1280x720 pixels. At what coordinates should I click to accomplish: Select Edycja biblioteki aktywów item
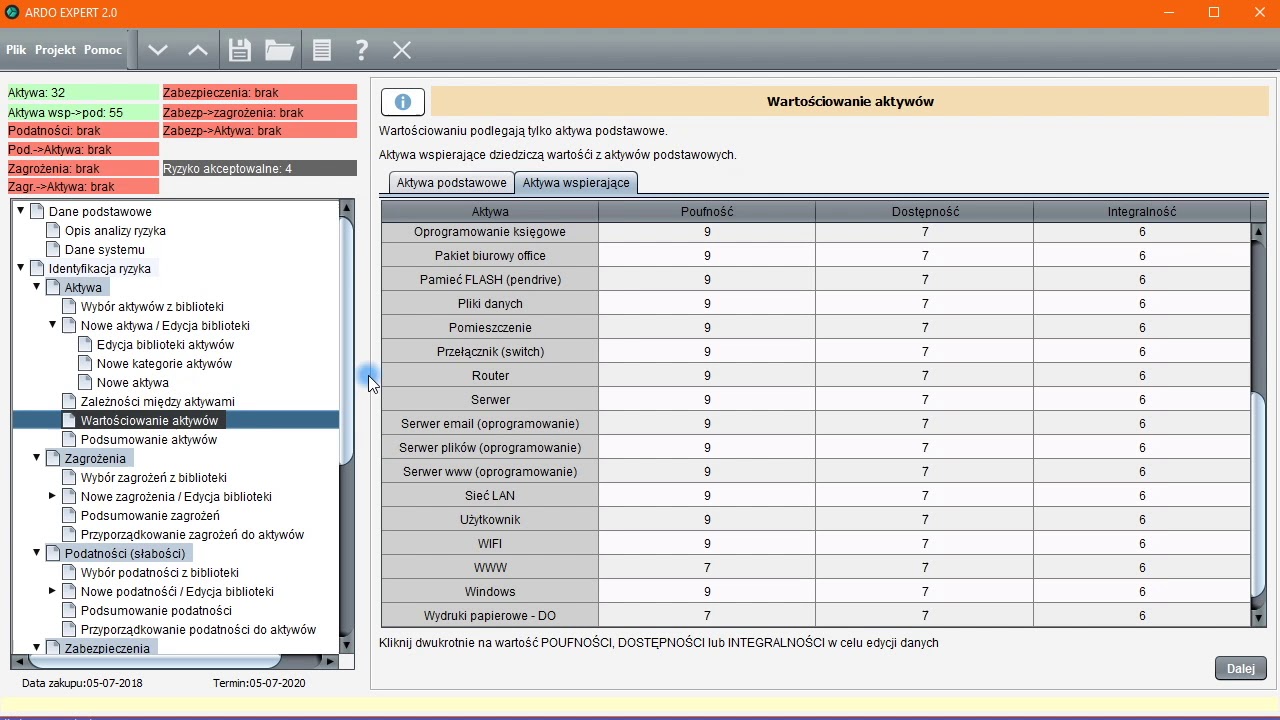click(165, 344)
